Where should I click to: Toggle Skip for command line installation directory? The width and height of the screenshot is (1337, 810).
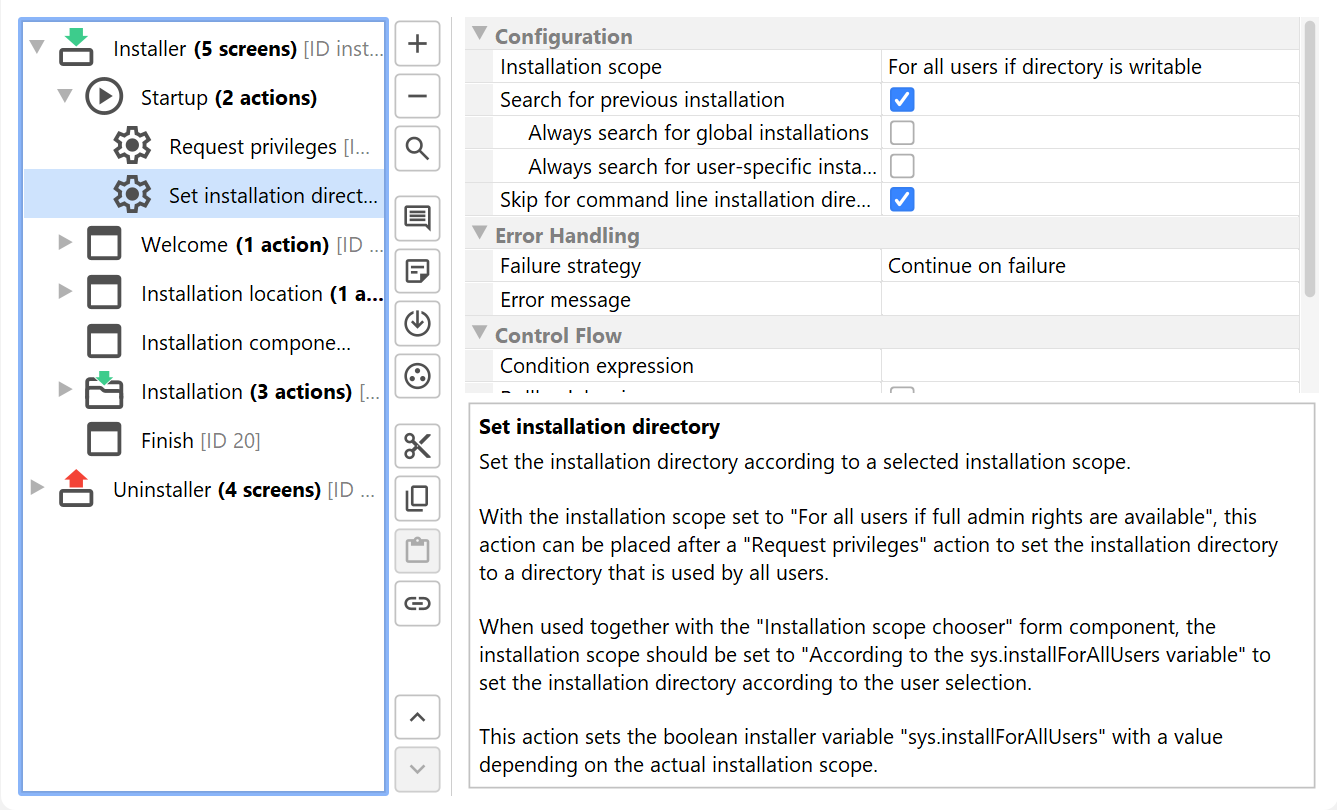pyautogui.click(x=902, y=199)
